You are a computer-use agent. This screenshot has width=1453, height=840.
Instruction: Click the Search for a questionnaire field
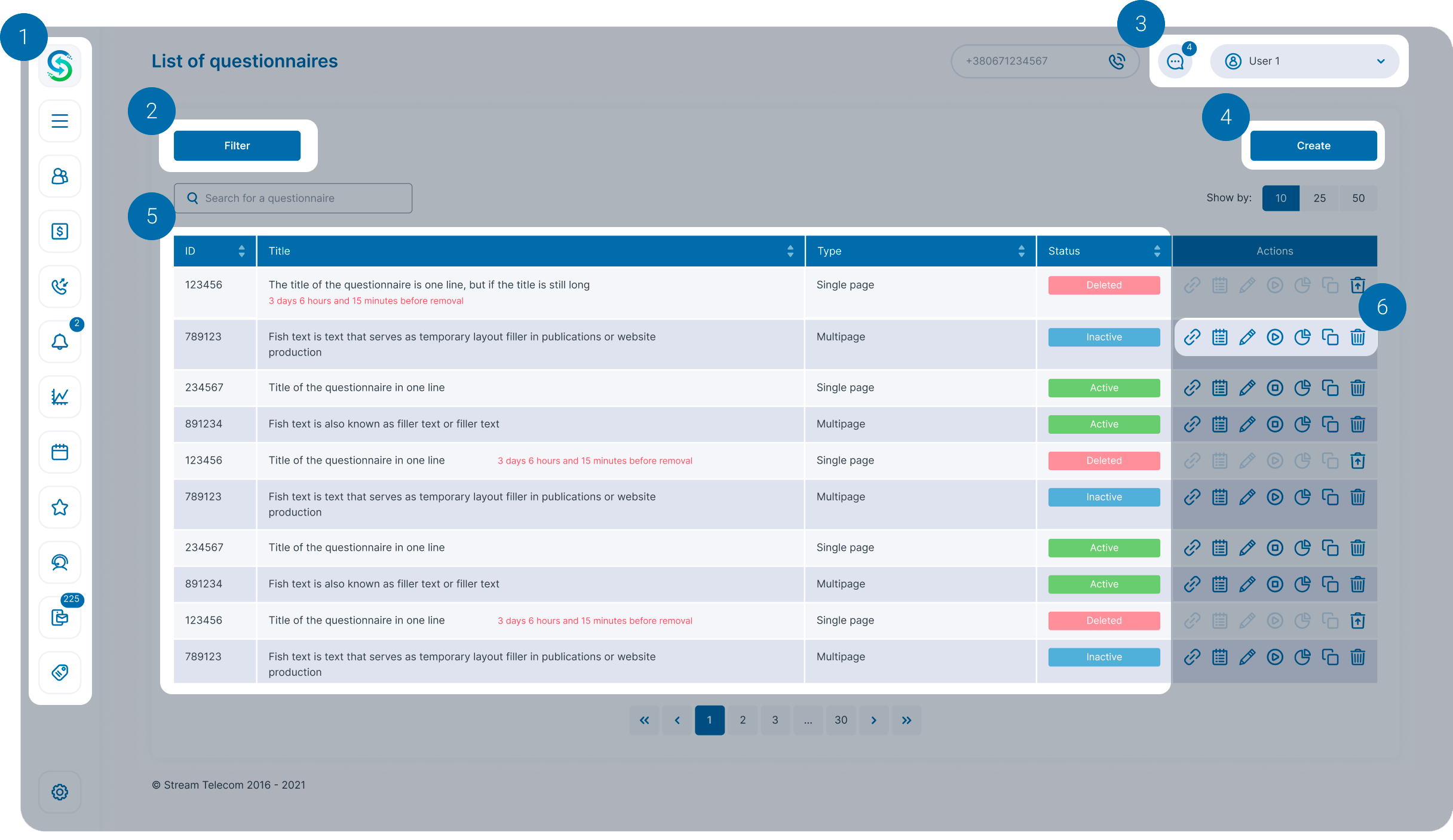click(293, 198)
